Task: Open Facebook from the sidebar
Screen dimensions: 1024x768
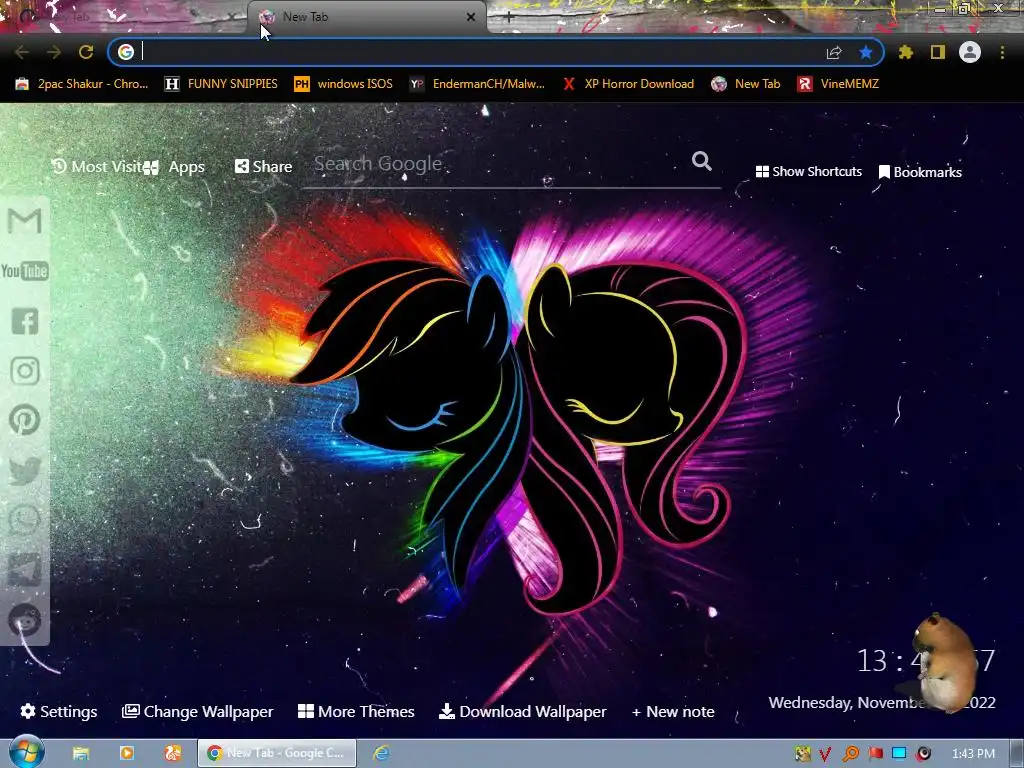Action: [25, 321]
